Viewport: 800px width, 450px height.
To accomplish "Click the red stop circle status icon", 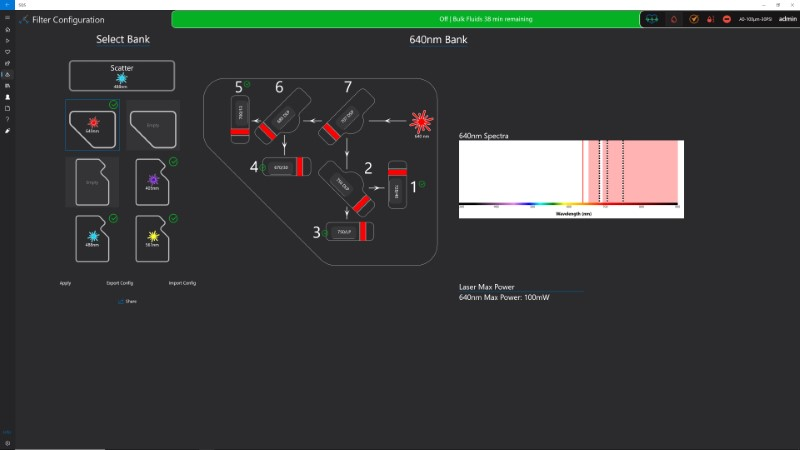I will tap(727, 19).
